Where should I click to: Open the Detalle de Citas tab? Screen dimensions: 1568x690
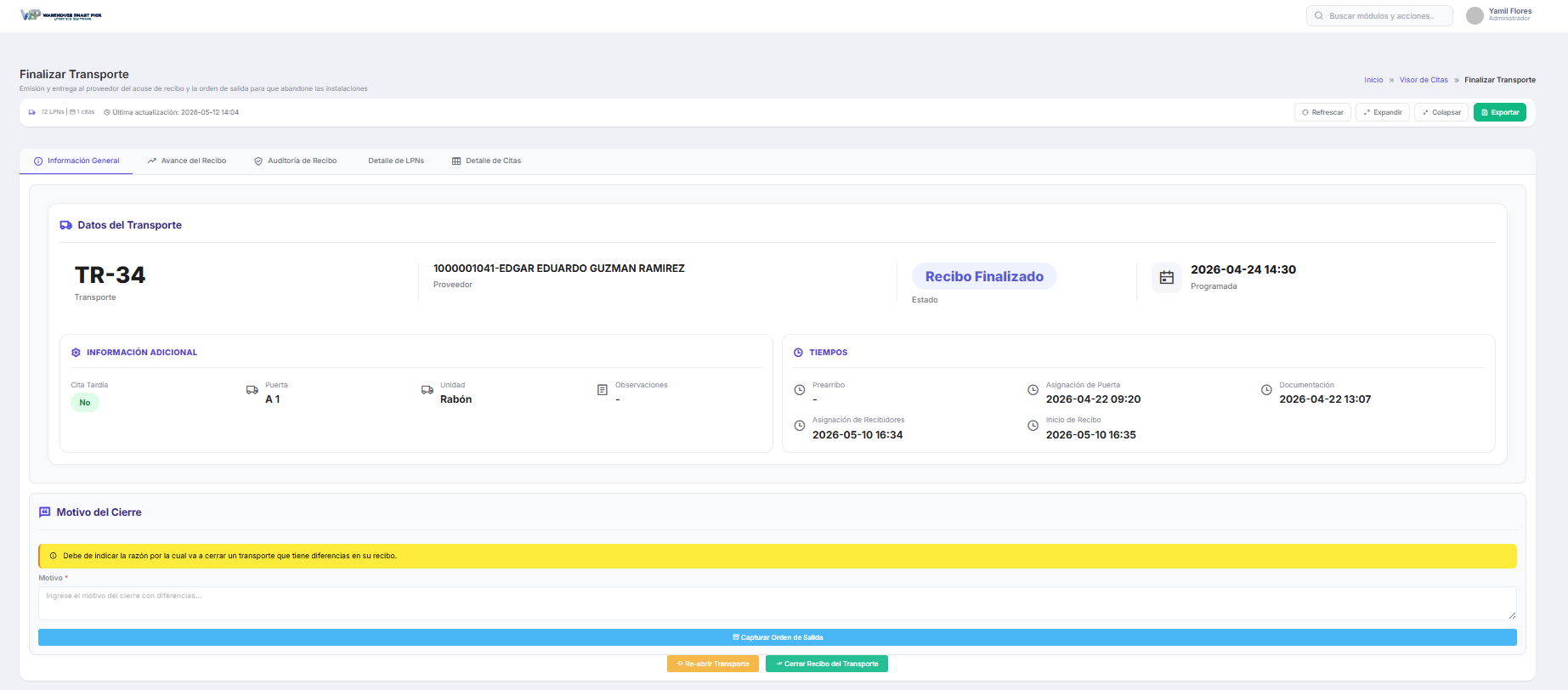click(x=486, y=161)
